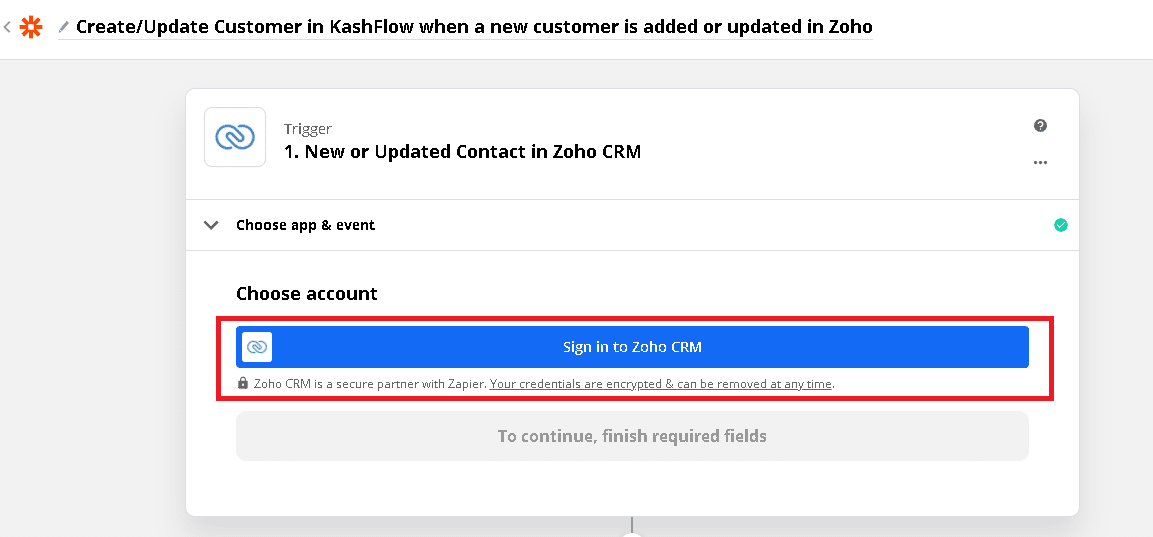Click the "Choose app & event" section label
The image size is (1153, 537).
pyautogui.click(x=305, y=225)
